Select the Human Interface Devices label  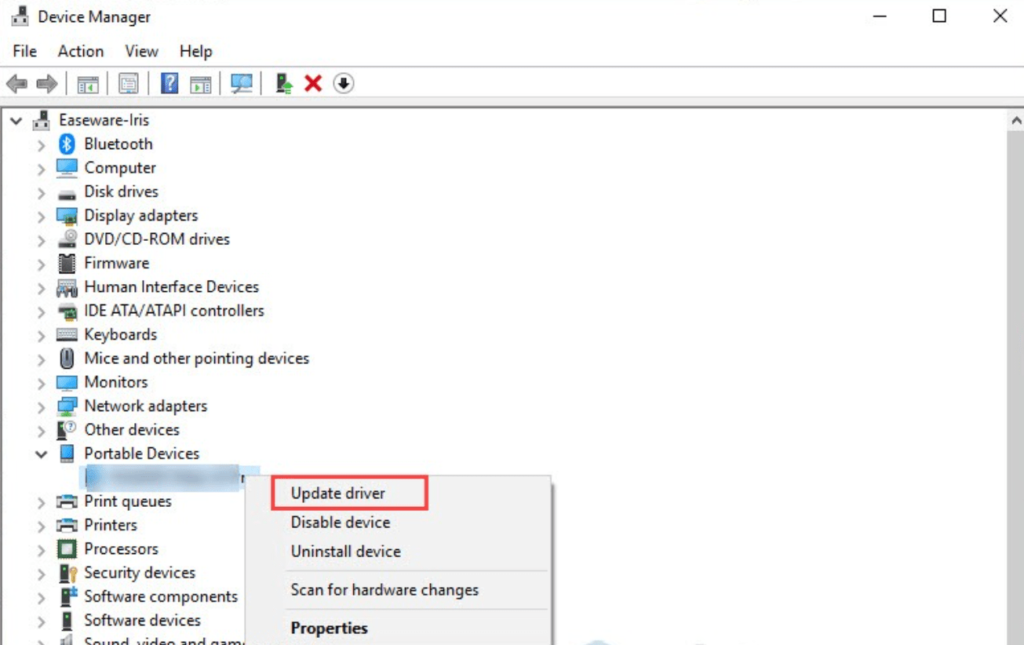(171, 287)
